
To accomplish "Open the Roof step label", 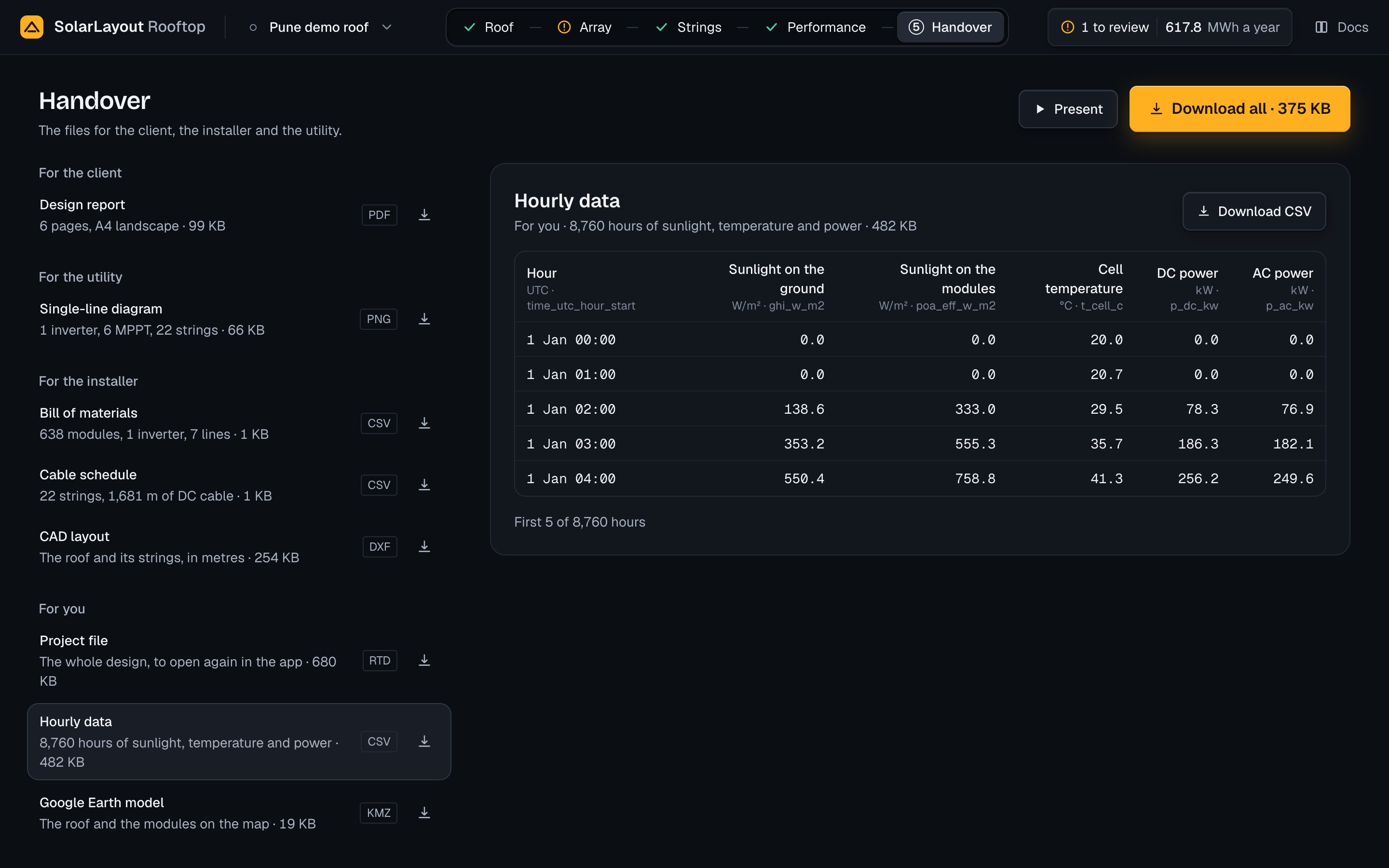I will (x=499, y=27).
